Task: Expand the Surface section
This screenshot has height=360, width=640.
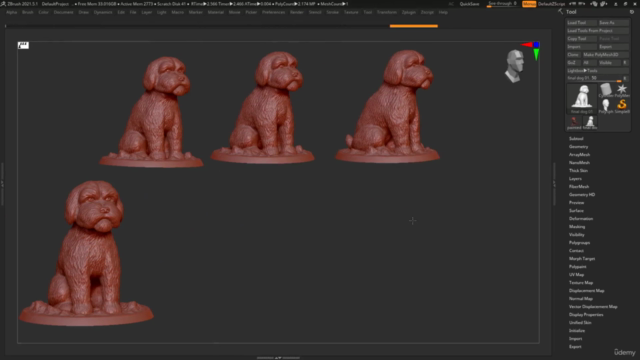Action: [576, 211]
